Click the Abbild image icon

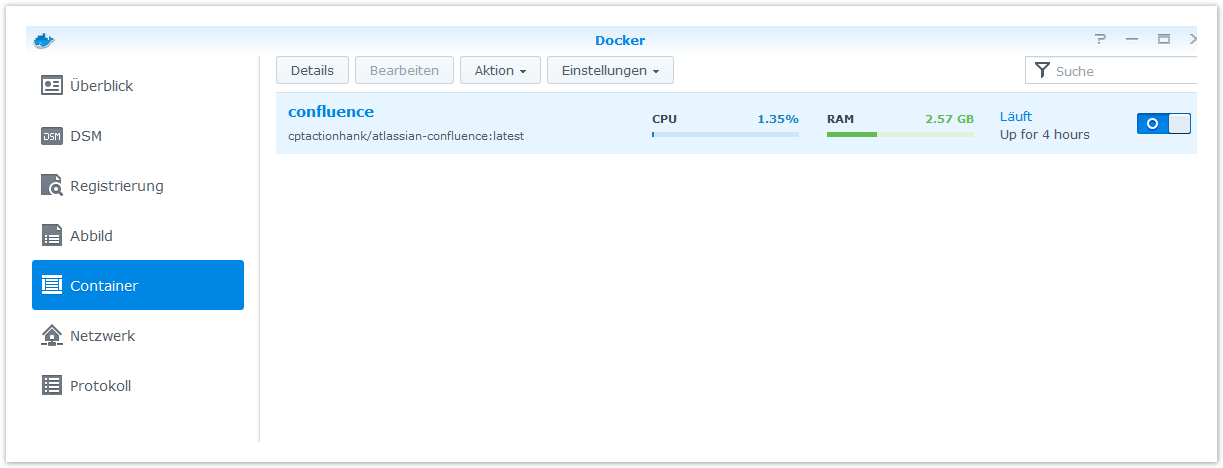[x=52, y=236]
